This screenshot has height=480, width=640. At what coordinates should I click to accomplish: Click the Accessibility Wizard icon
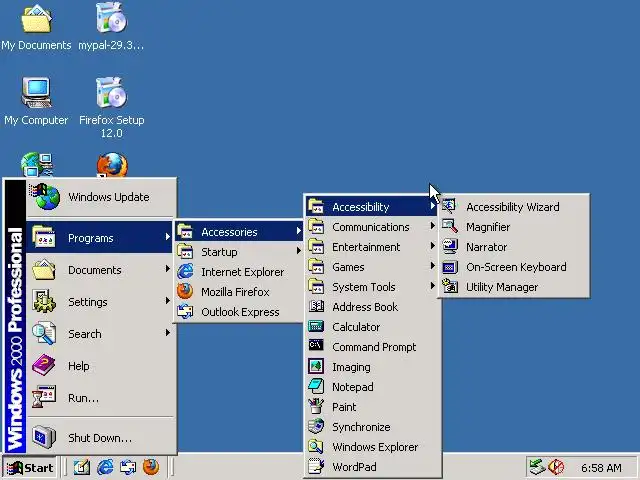pos(450,206)
